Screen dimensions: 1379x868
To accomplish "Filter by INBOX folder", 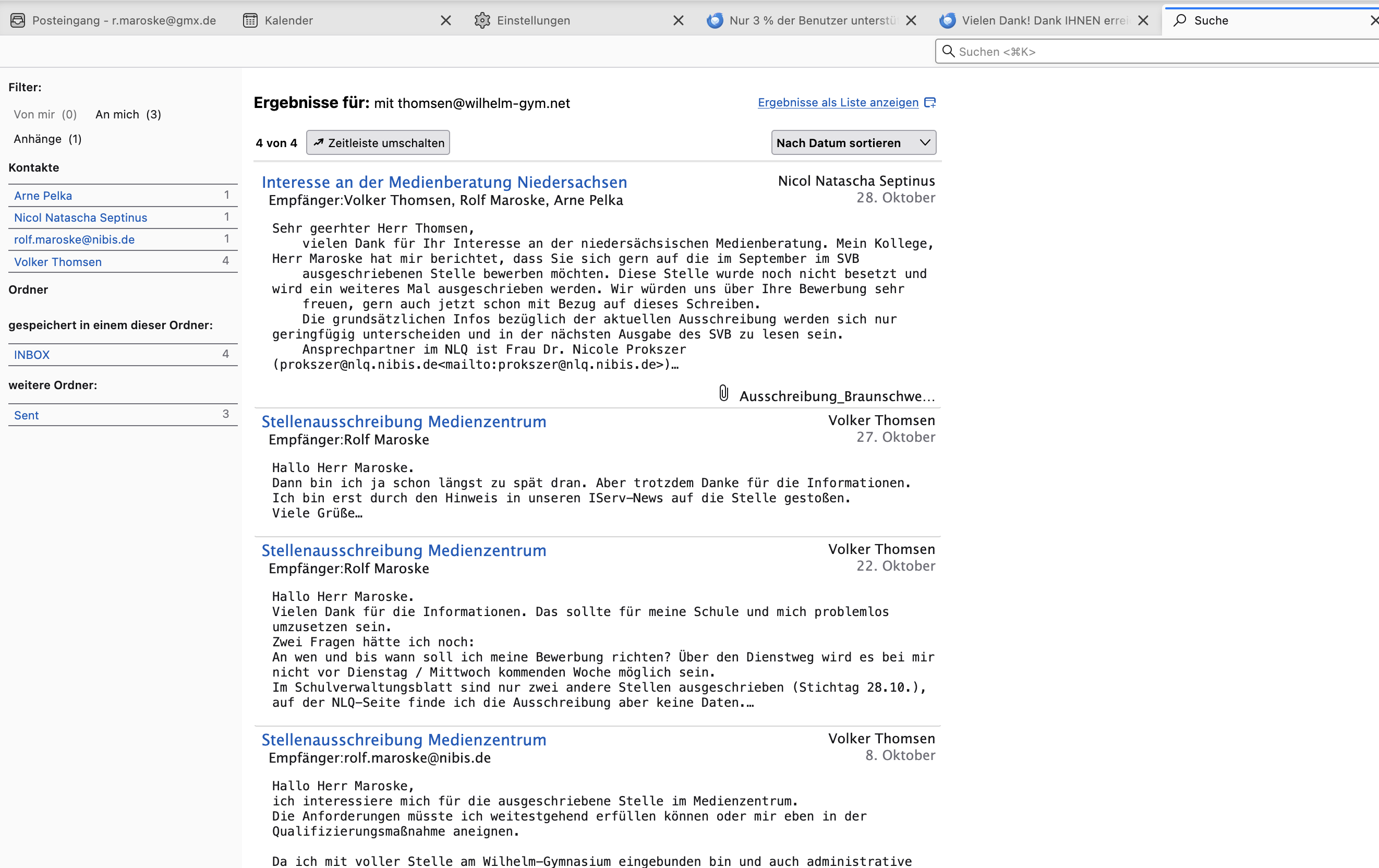I will 32,355.
